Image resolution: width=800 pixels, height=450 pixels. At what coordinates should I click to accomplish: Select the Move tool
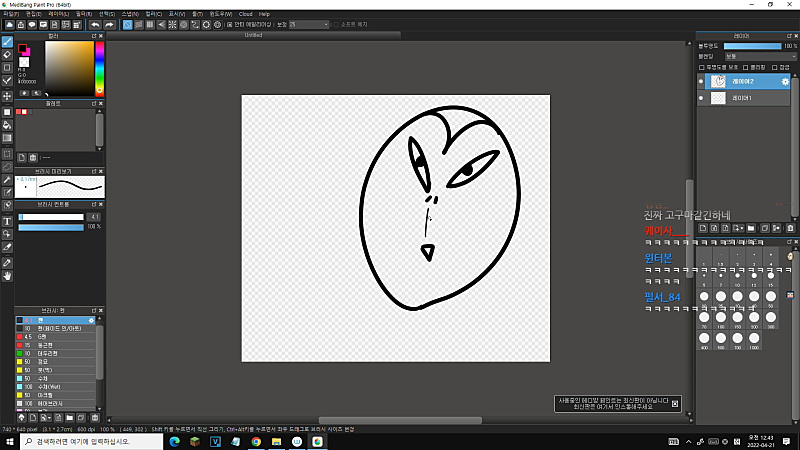coord(7,96)
